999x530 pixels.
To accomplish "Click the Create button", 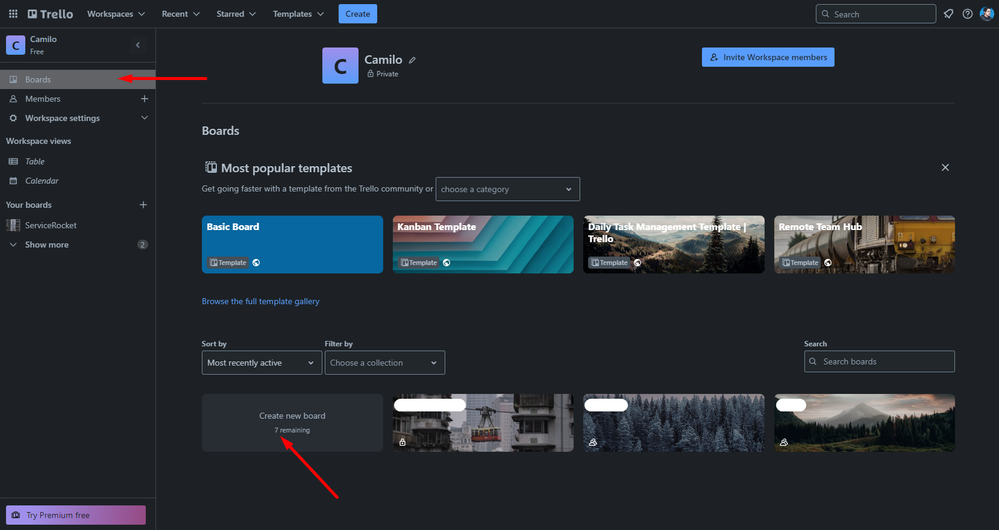I will pyautogui.click(x=357, y=13).
